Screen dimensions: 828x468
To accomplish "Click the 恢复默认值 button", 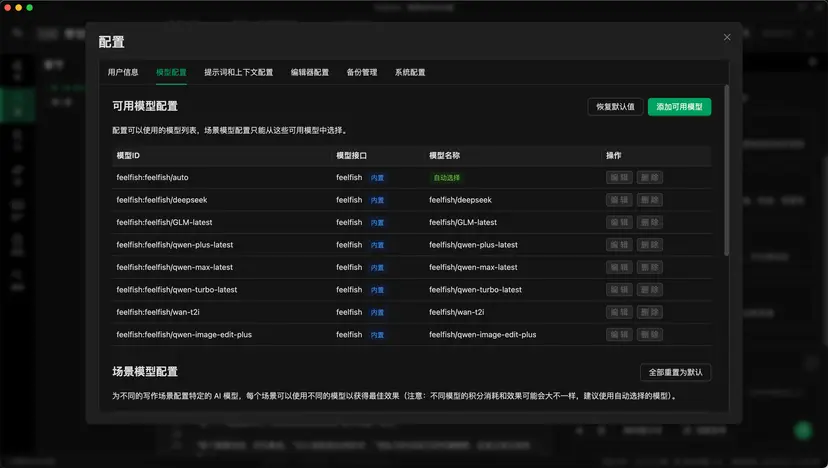I will tap(615, 106).
